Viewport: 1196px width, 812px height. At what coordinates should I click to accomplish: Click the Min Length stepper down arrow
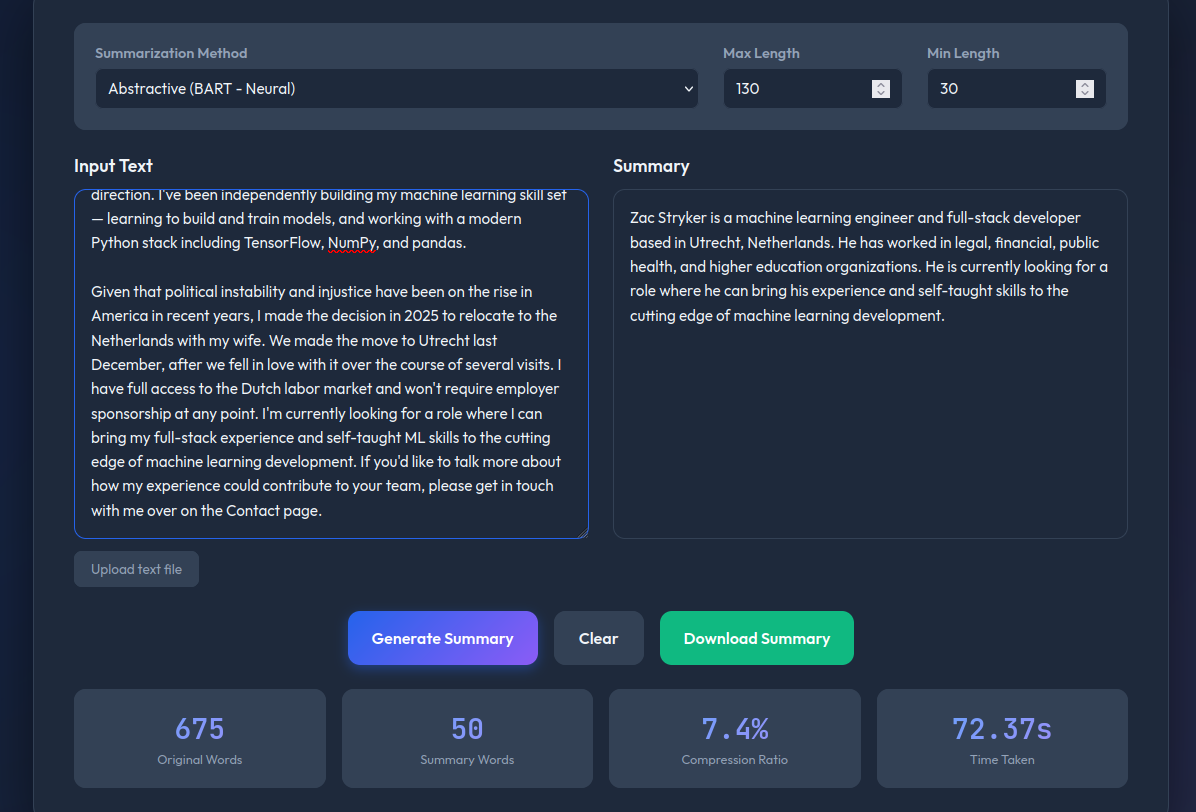(1085, 95)
